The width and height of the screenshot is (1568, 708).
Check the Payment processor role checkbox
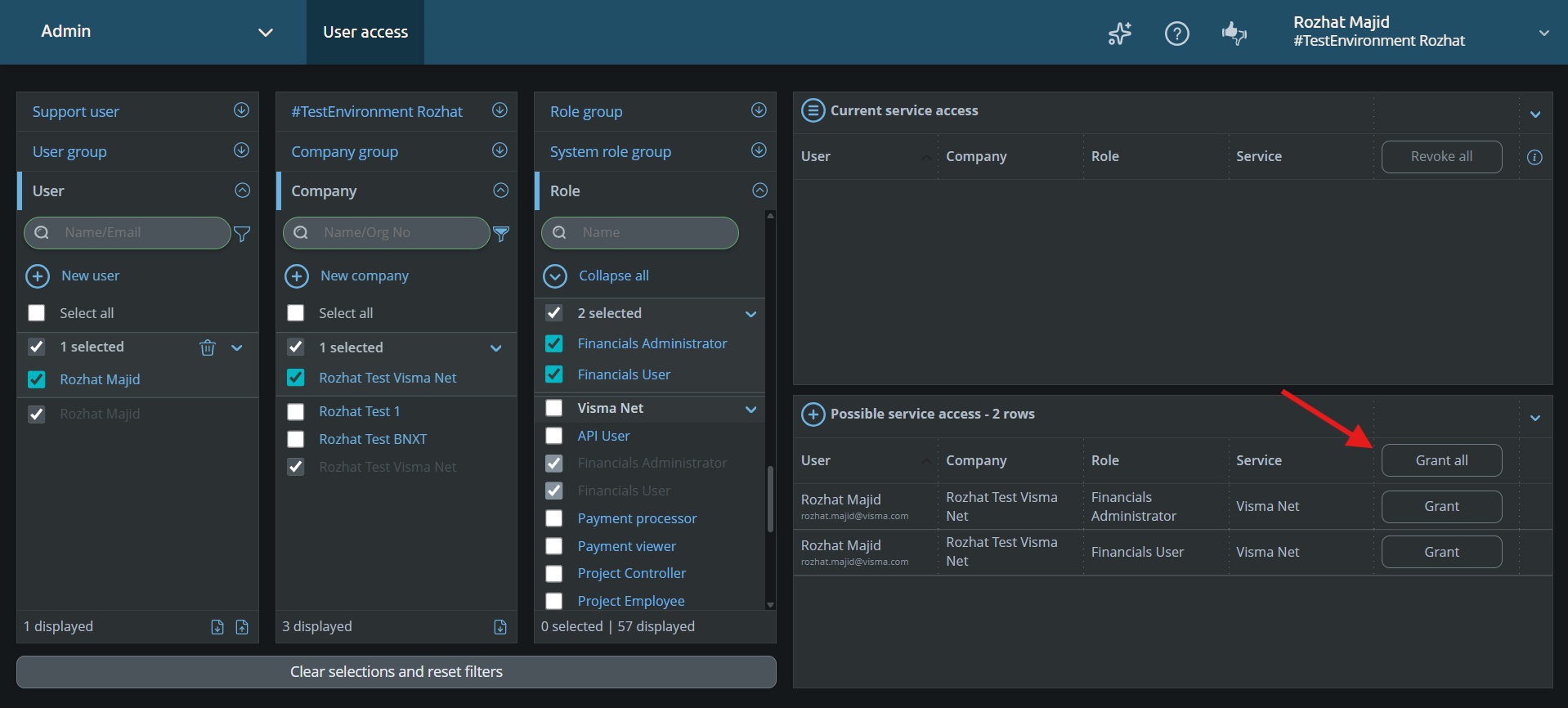point(554,518)
